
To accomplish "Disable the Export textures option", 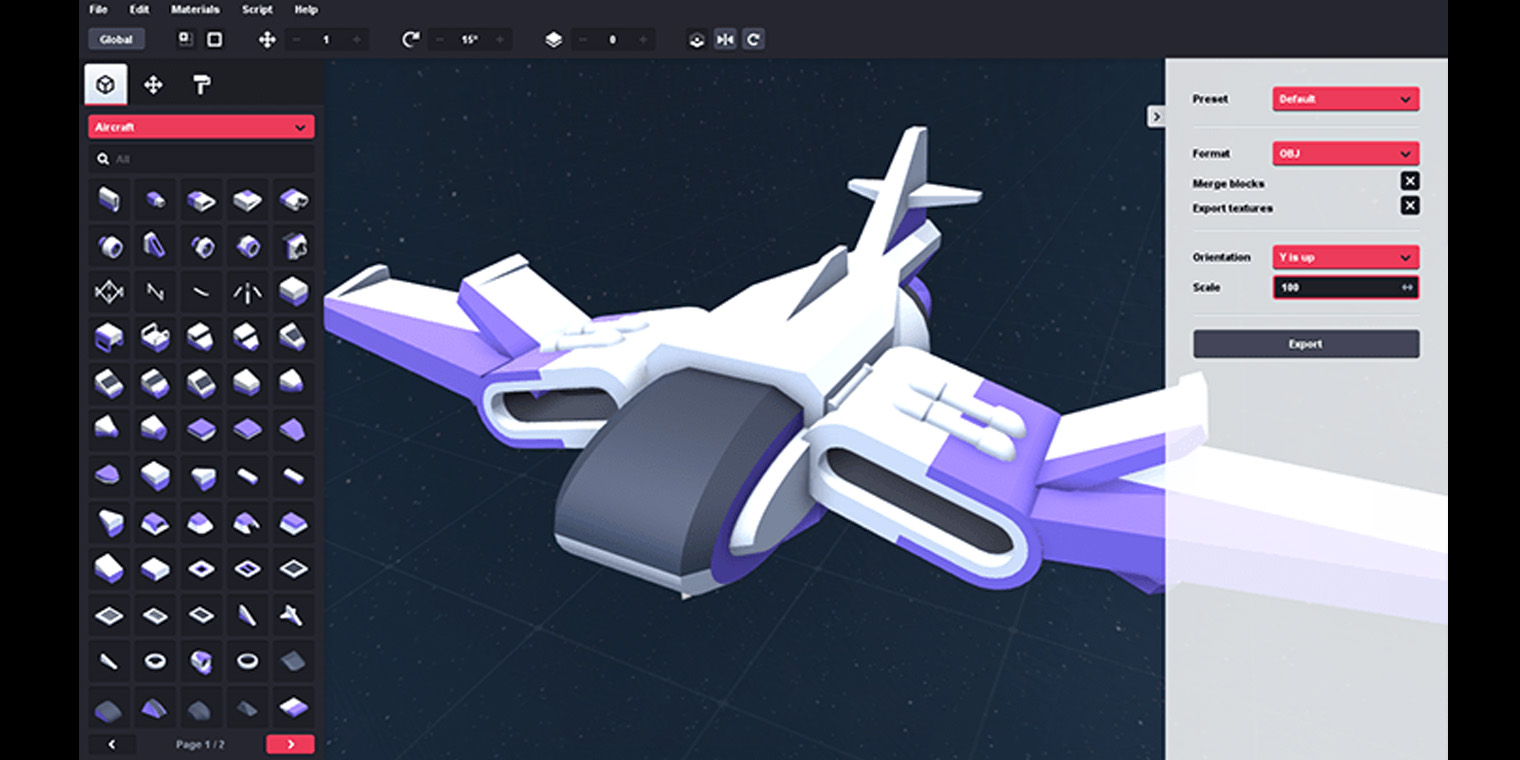I will tap(1410, 205).
